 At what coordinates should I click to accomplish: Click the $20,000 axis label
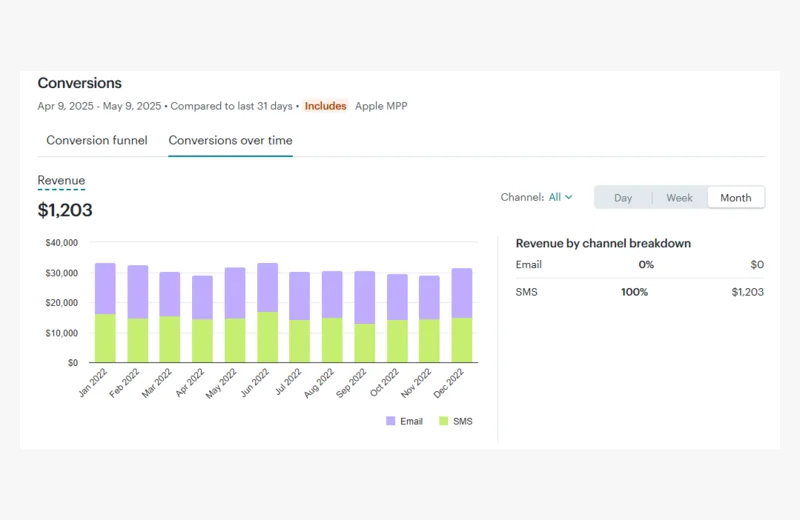tap(62, 303)
